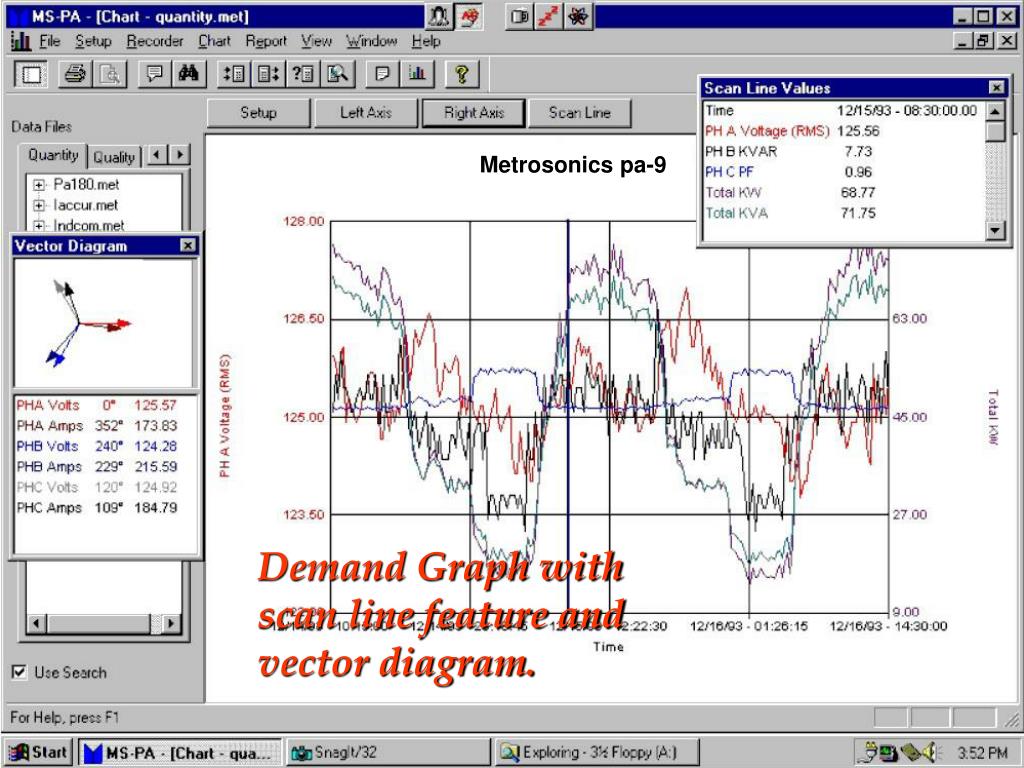
Task: Click the right axis arrows toolbar icon
Action: click(x=268, y=74)
